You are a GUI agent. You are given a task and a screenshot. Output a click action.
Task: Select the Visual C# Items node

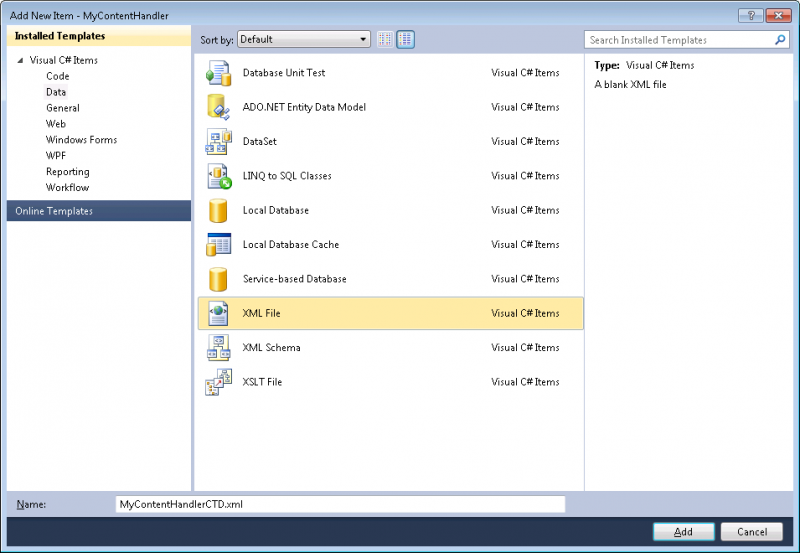(63, 60)
